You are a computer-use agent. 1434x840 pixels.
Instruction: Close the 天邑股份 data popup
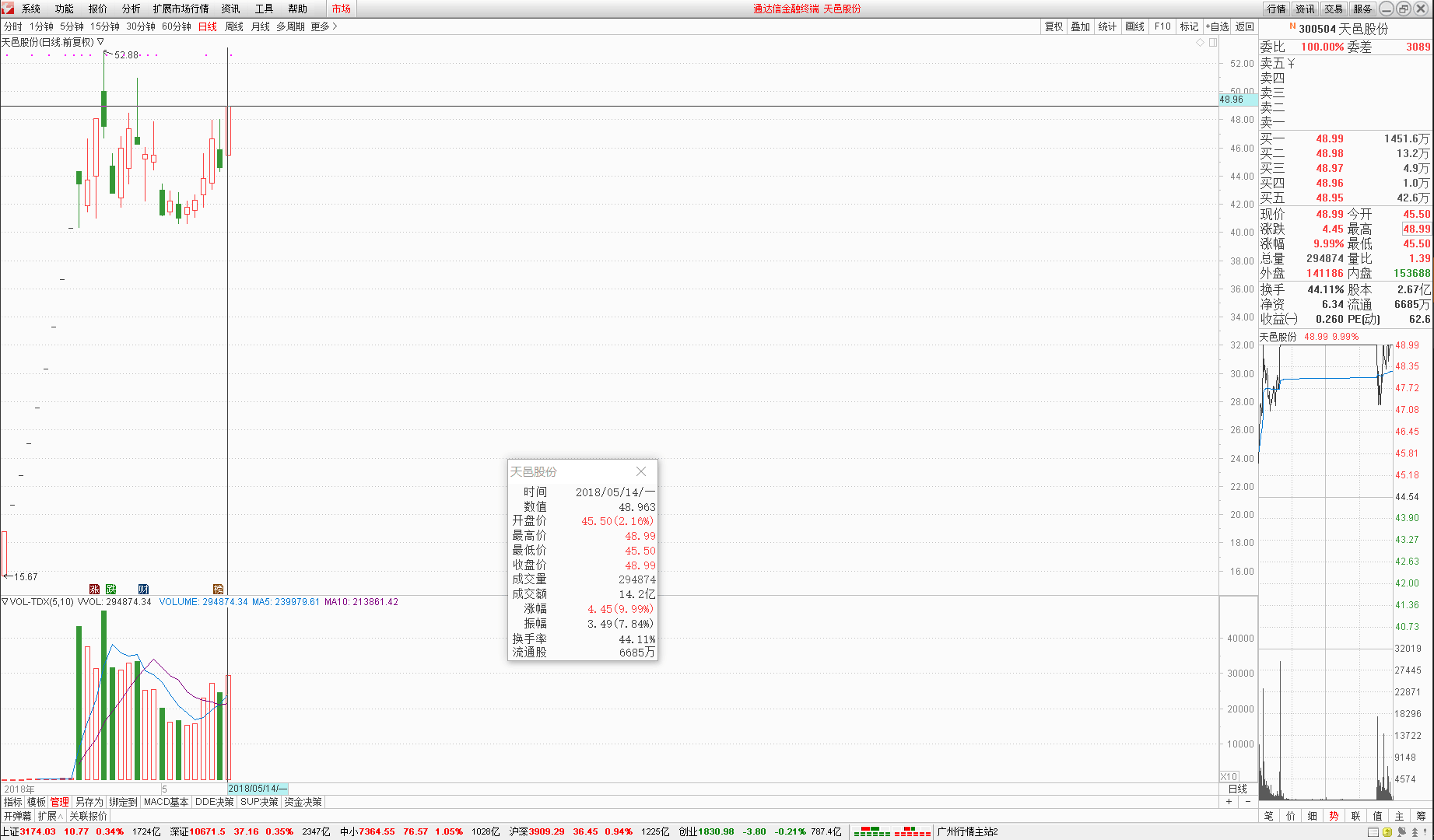coord(641,471)
